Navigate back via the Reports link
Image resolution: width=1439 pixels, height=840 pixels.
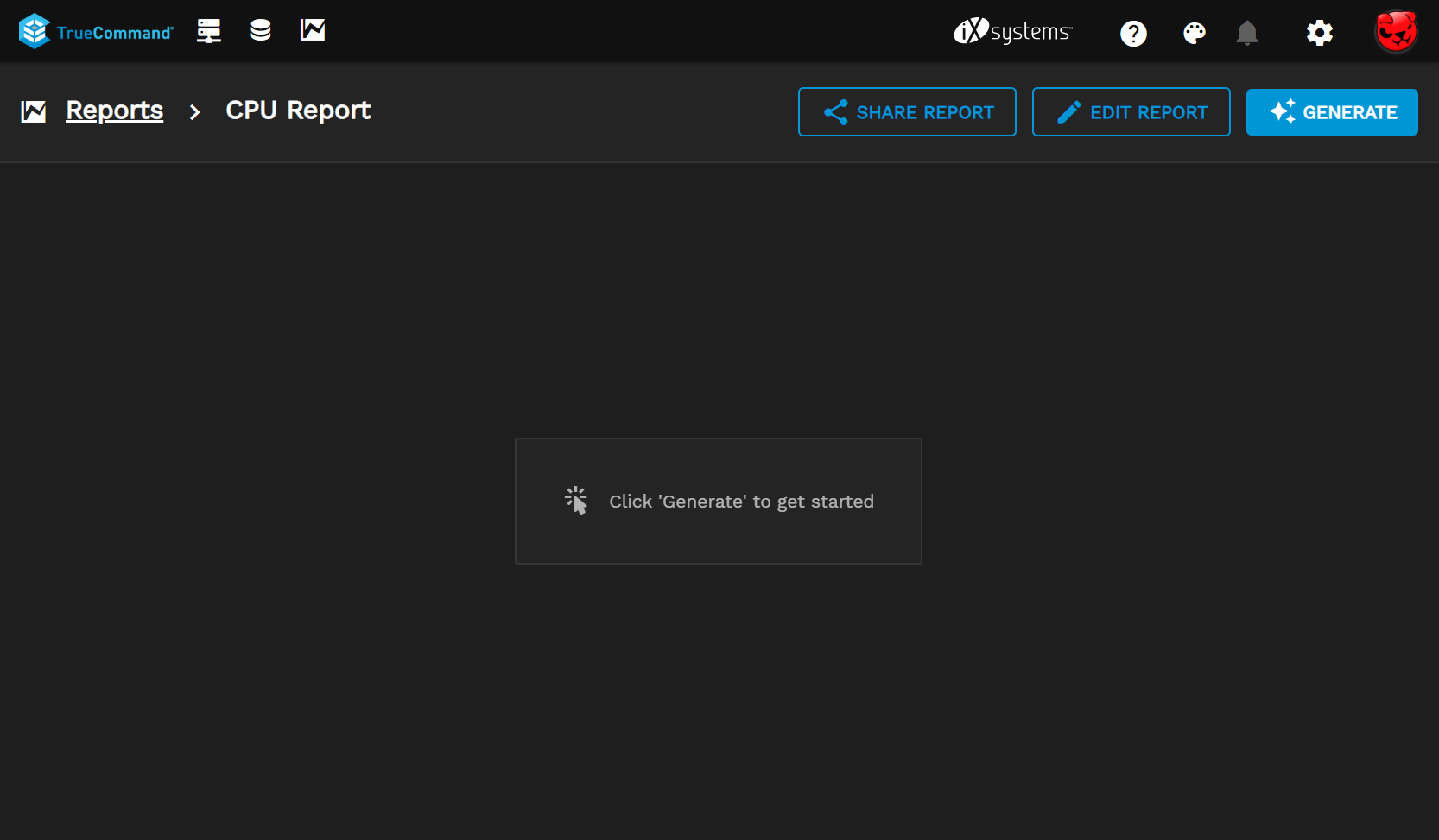click(x=115, y=110)
